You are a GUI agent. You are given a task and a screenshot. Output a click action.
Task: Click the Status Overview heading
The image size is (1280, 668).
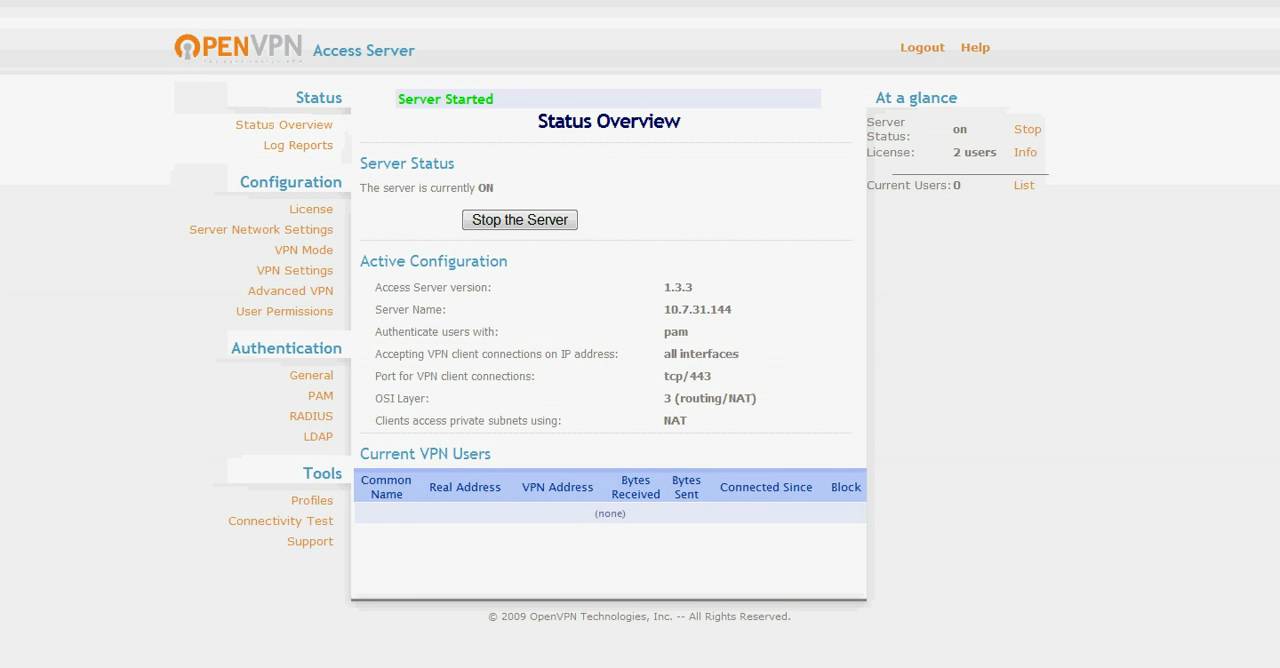click(x=609, y=121)
